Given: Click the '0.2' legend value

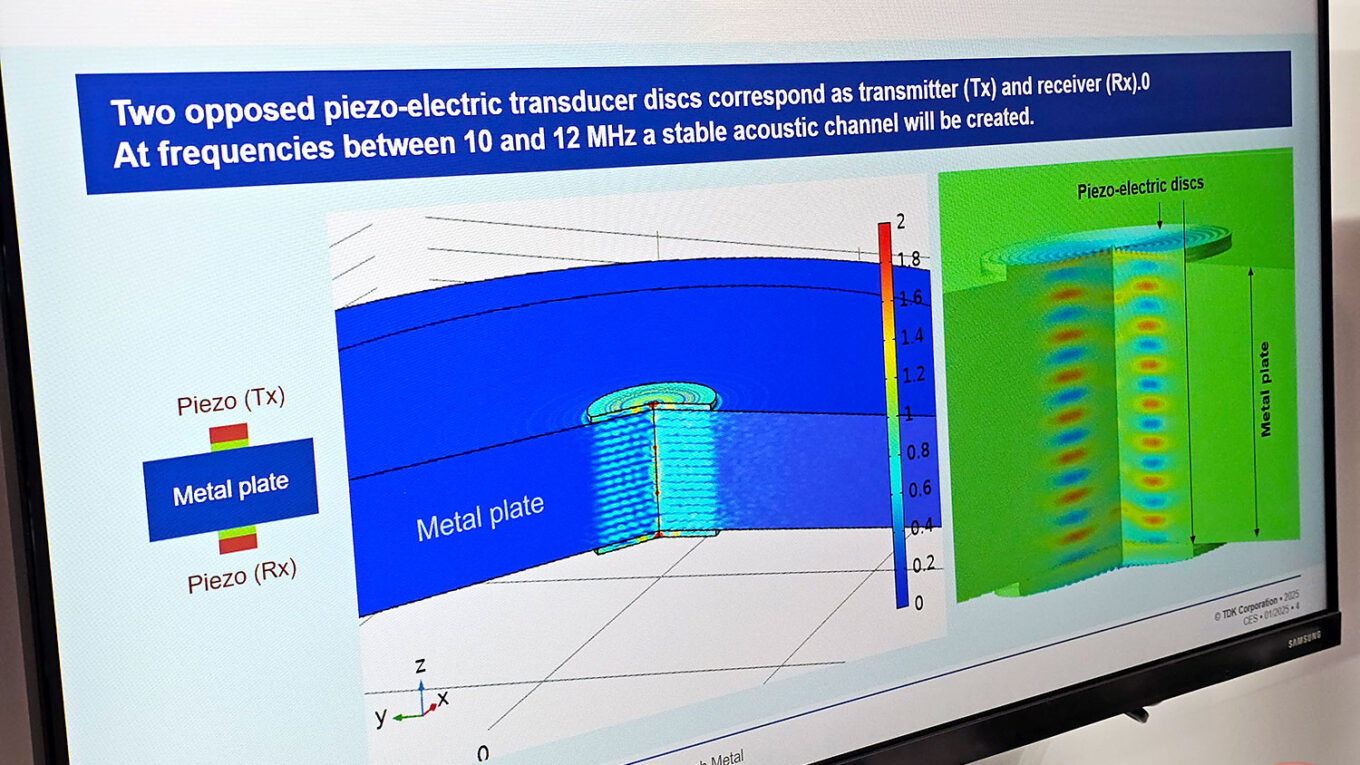Looking at the screenshot, I should click(x=922, y=564).
